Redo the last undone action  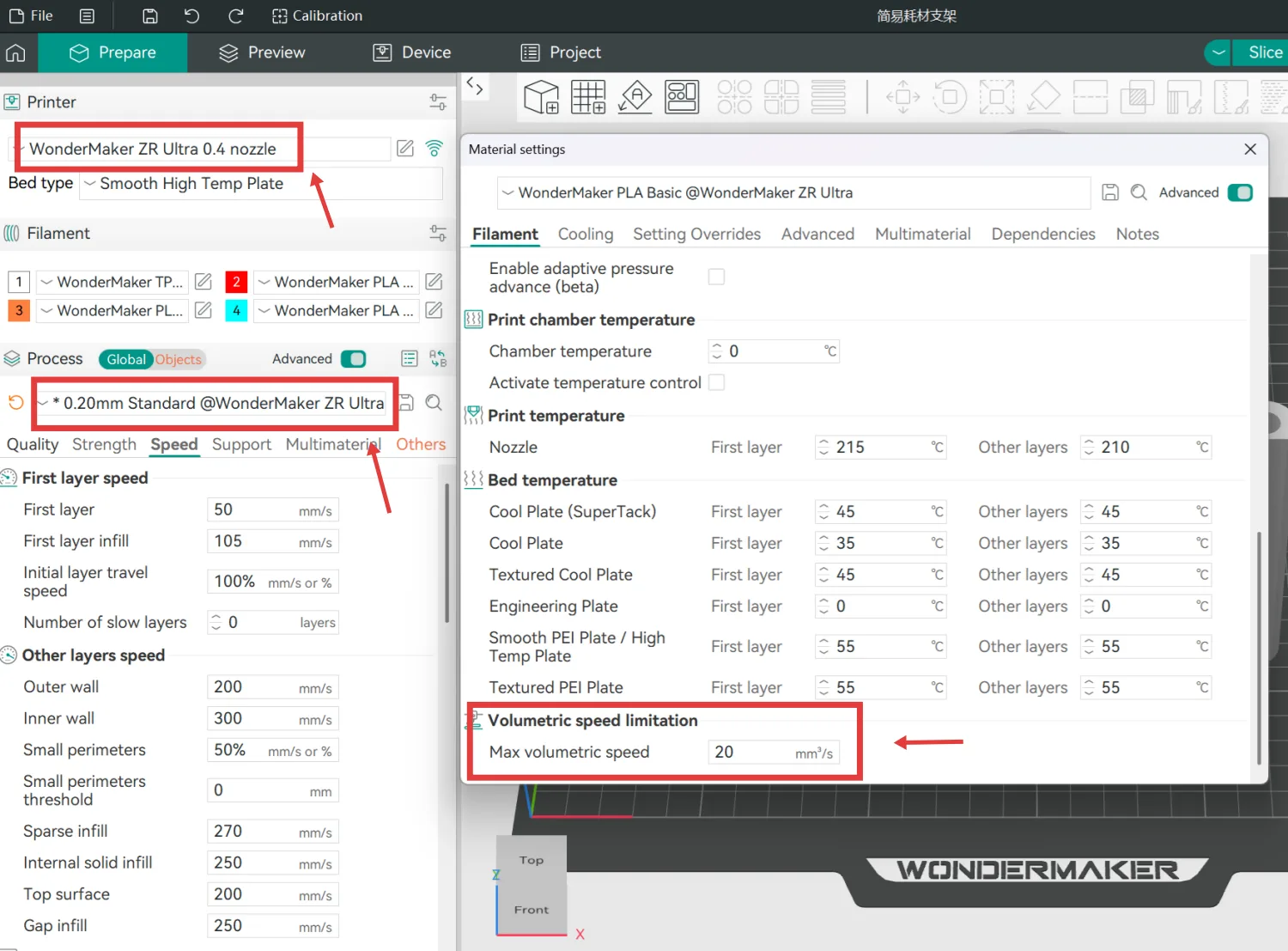tap(235, 15)
